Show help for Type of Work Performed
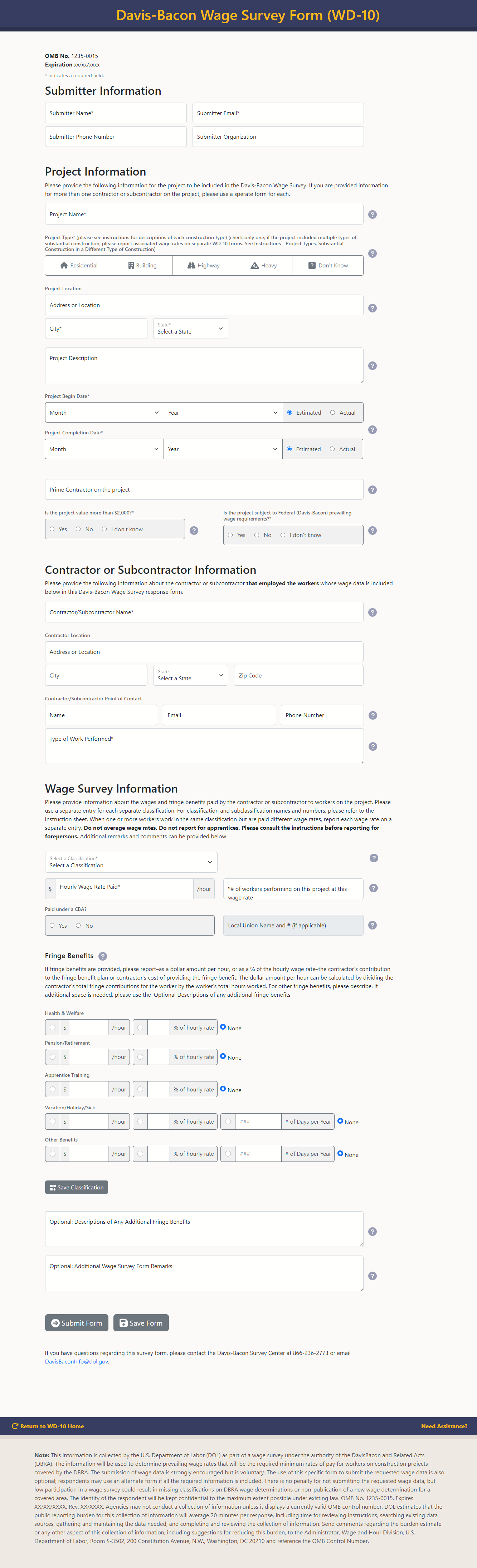The width and height of the screenshot is (477, 1568). coord(372,746)
